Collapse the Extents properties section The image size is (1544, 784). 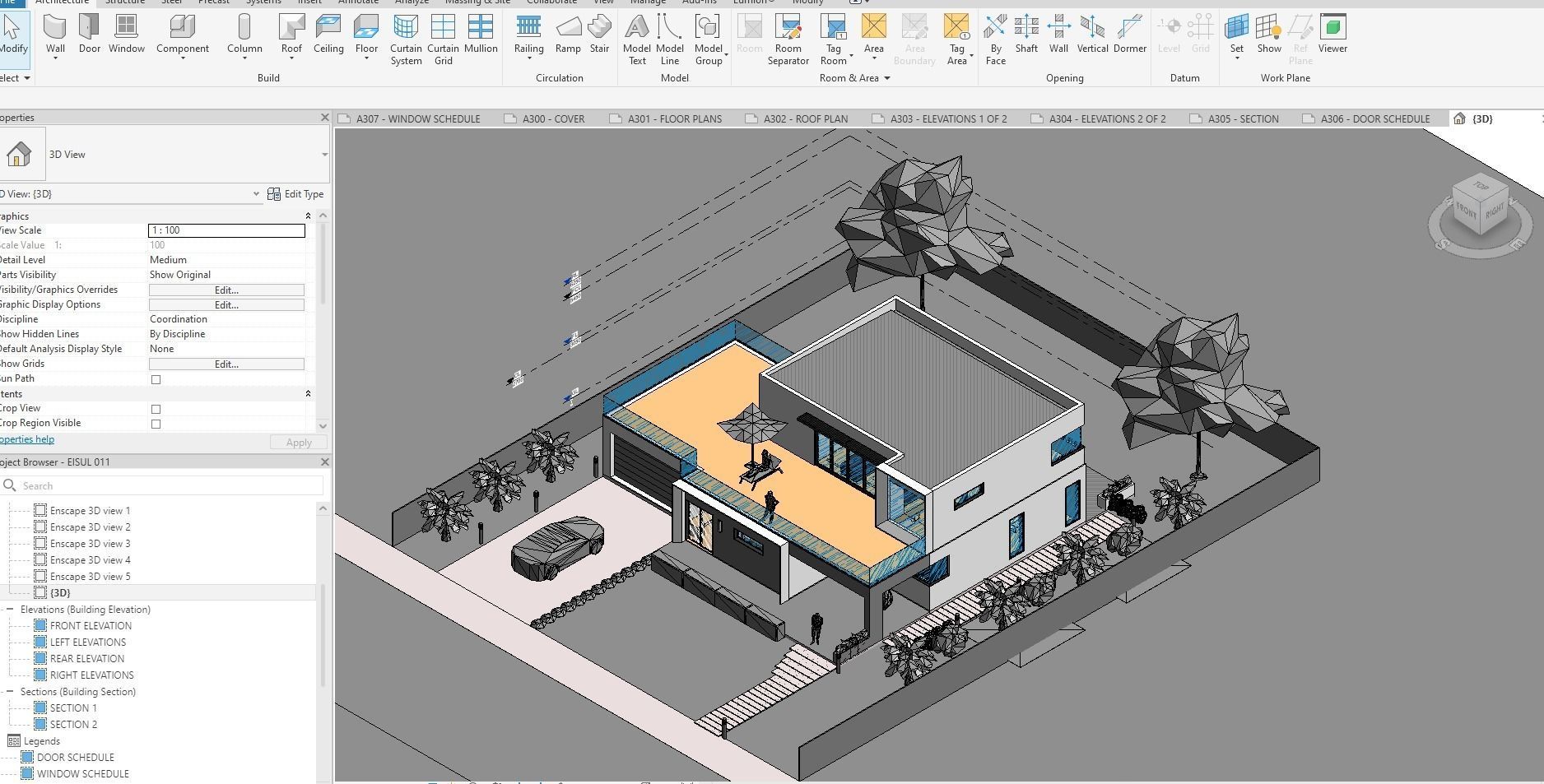[309, 394]
